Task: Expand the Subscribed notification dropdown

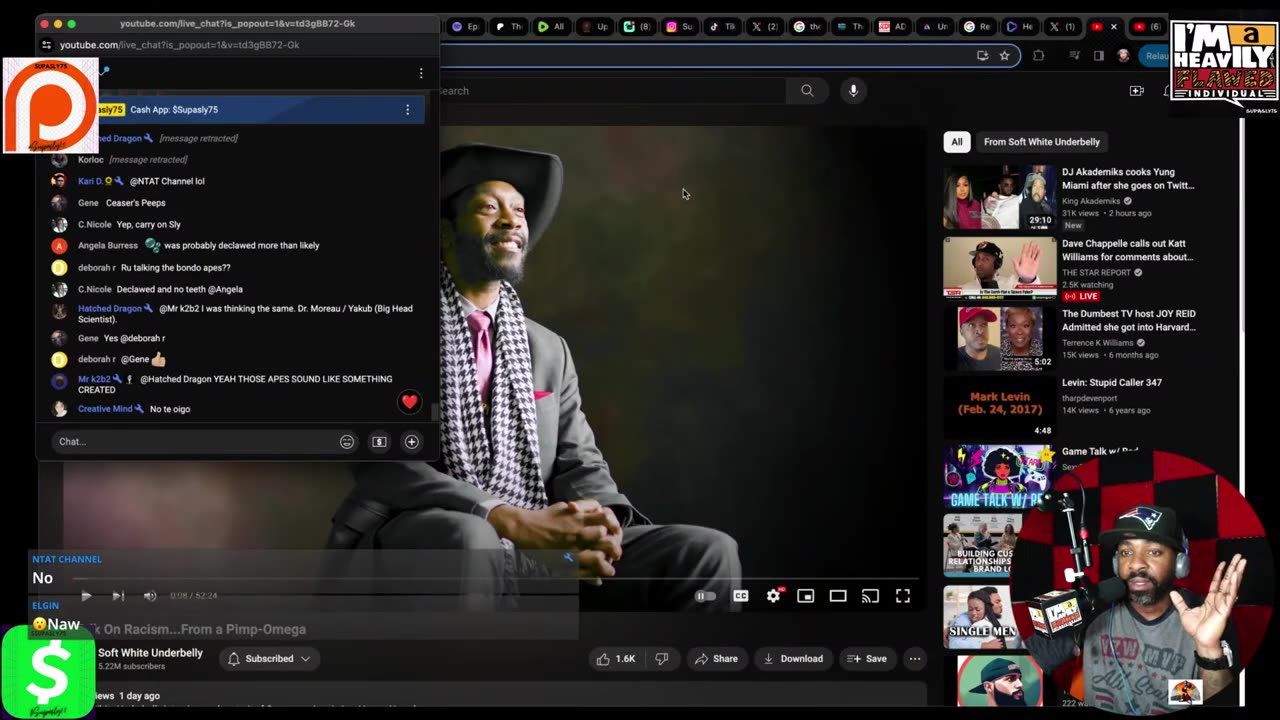Action: [269, 659]
